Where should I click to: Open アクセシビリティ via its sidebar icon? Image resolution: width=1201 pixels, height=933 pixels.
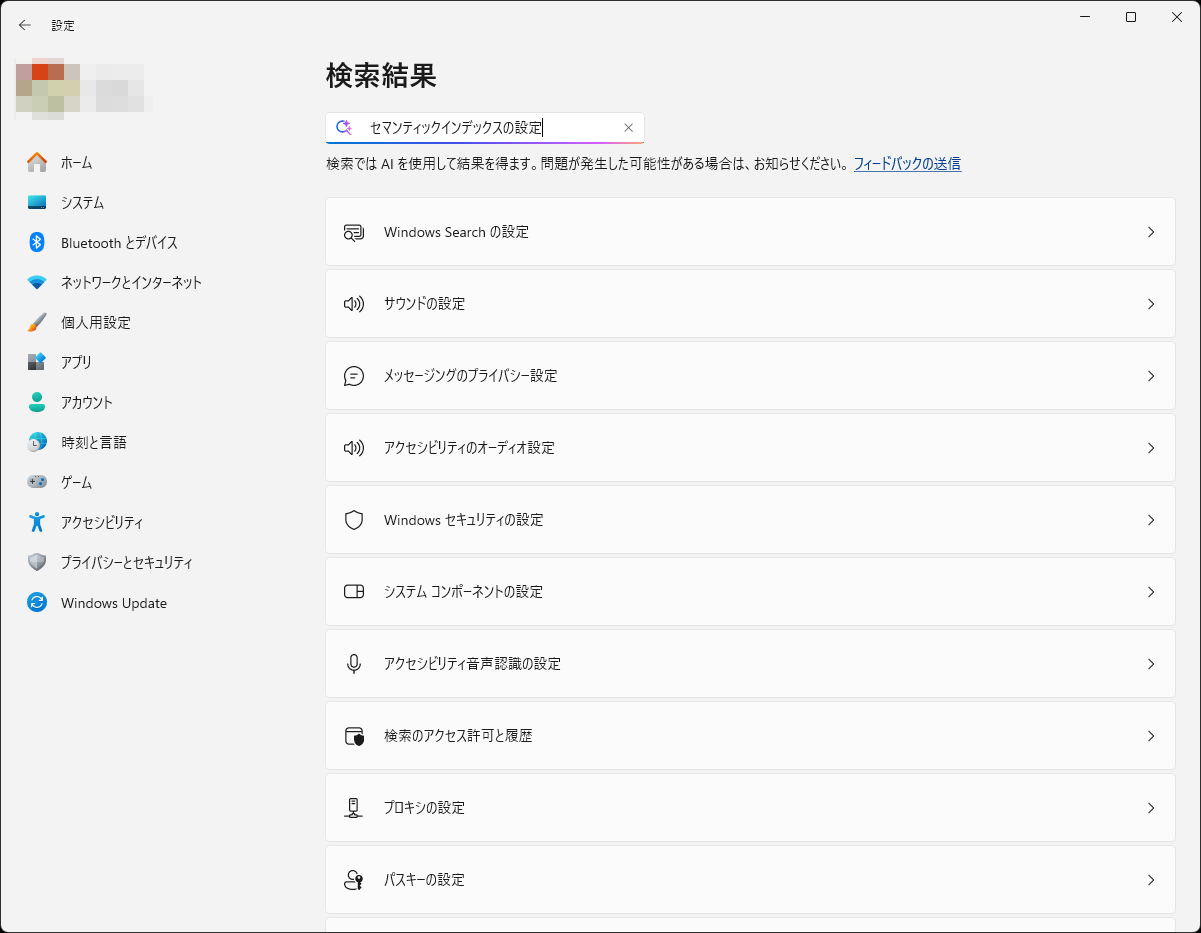36,522
